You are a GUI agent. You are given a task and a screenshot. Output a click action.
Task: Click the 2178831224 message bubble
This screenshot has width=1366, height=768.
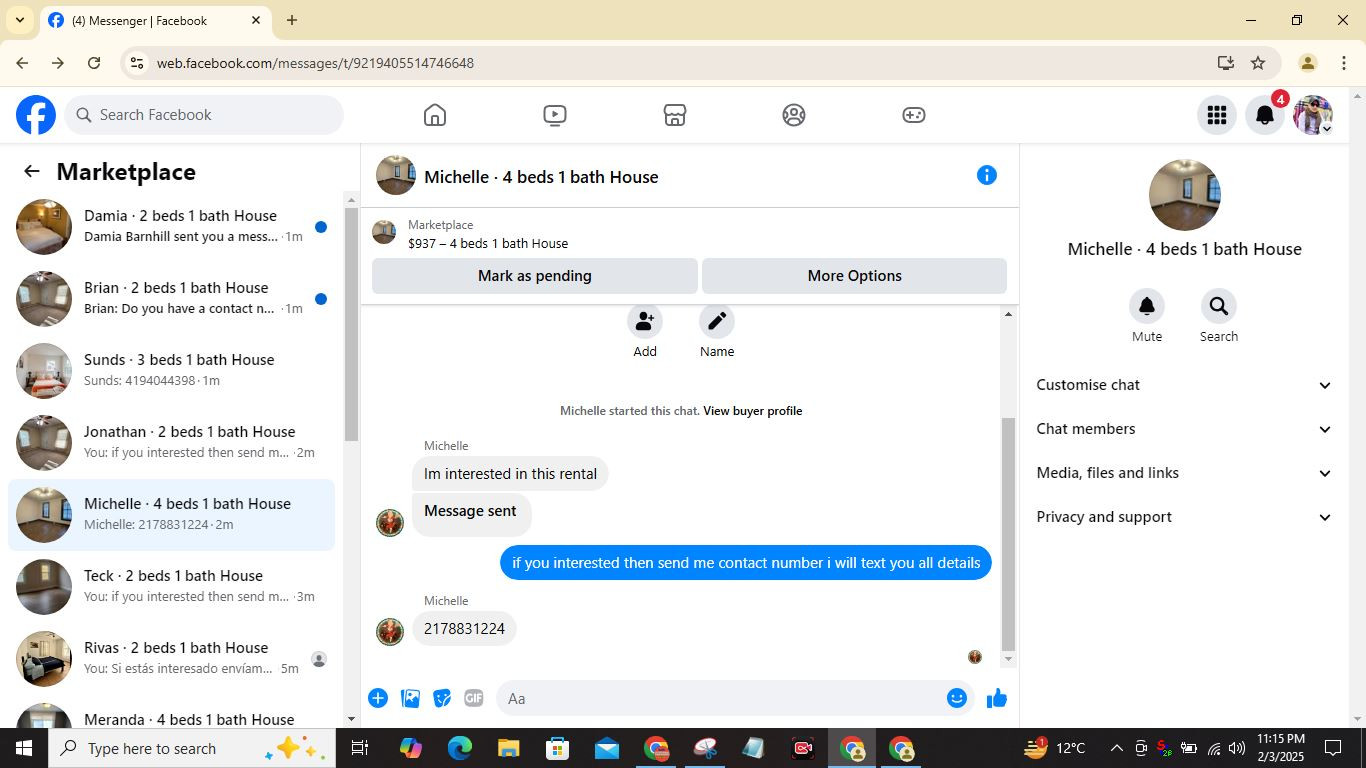tap(465, 629)
